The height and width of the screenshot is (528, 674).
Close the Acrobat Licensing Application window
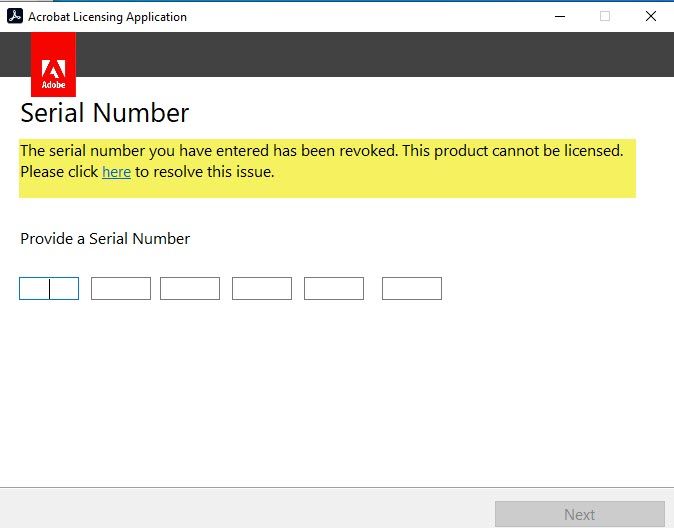click(651, 16)
